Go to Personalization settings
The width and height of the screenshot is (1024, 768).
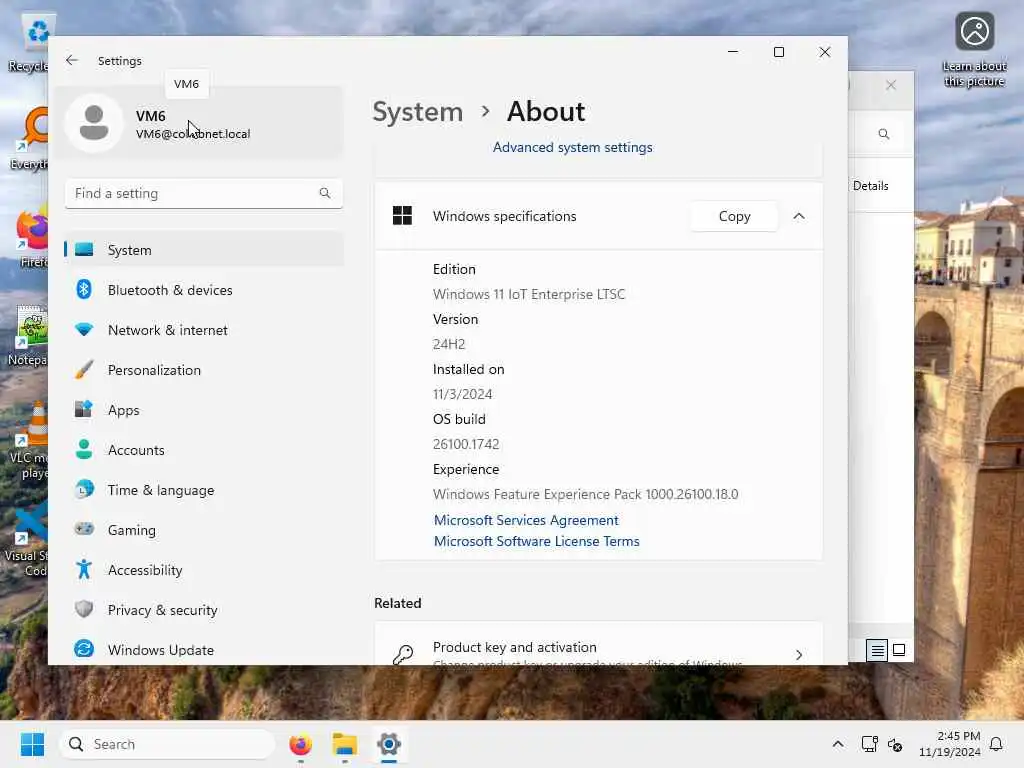pos(204,370)
